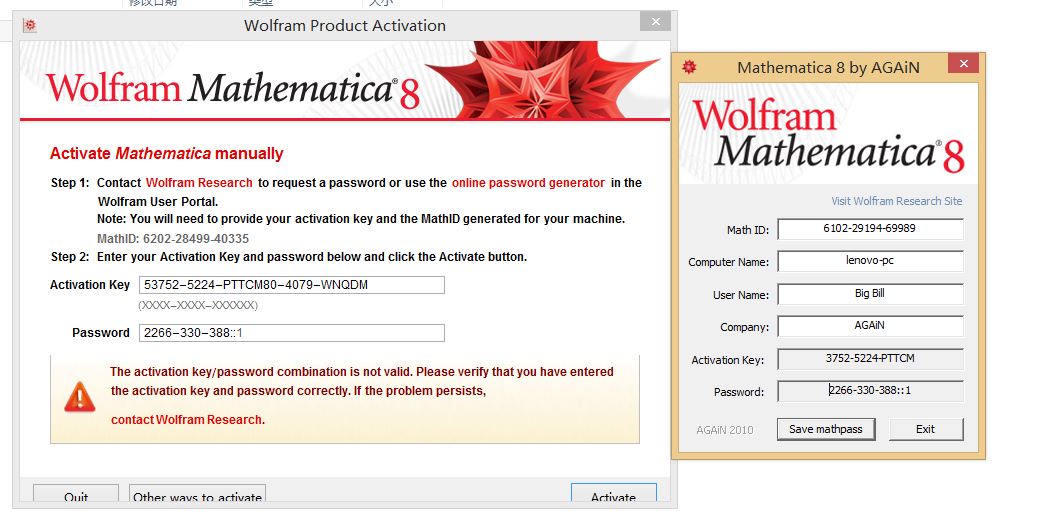Click the Activate button
The height and width of the screenshot is (516, 1038).
613,496
